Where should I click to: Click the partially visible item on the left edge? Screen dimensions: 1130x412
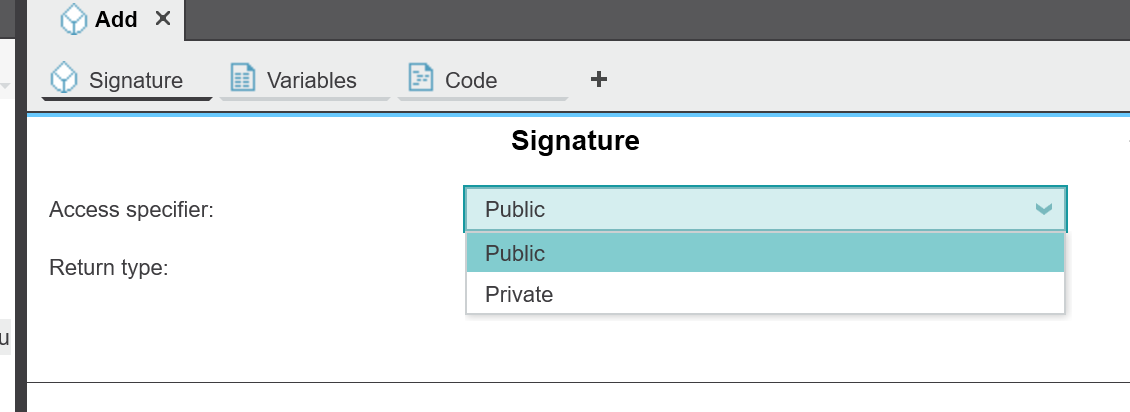[5, 337]
